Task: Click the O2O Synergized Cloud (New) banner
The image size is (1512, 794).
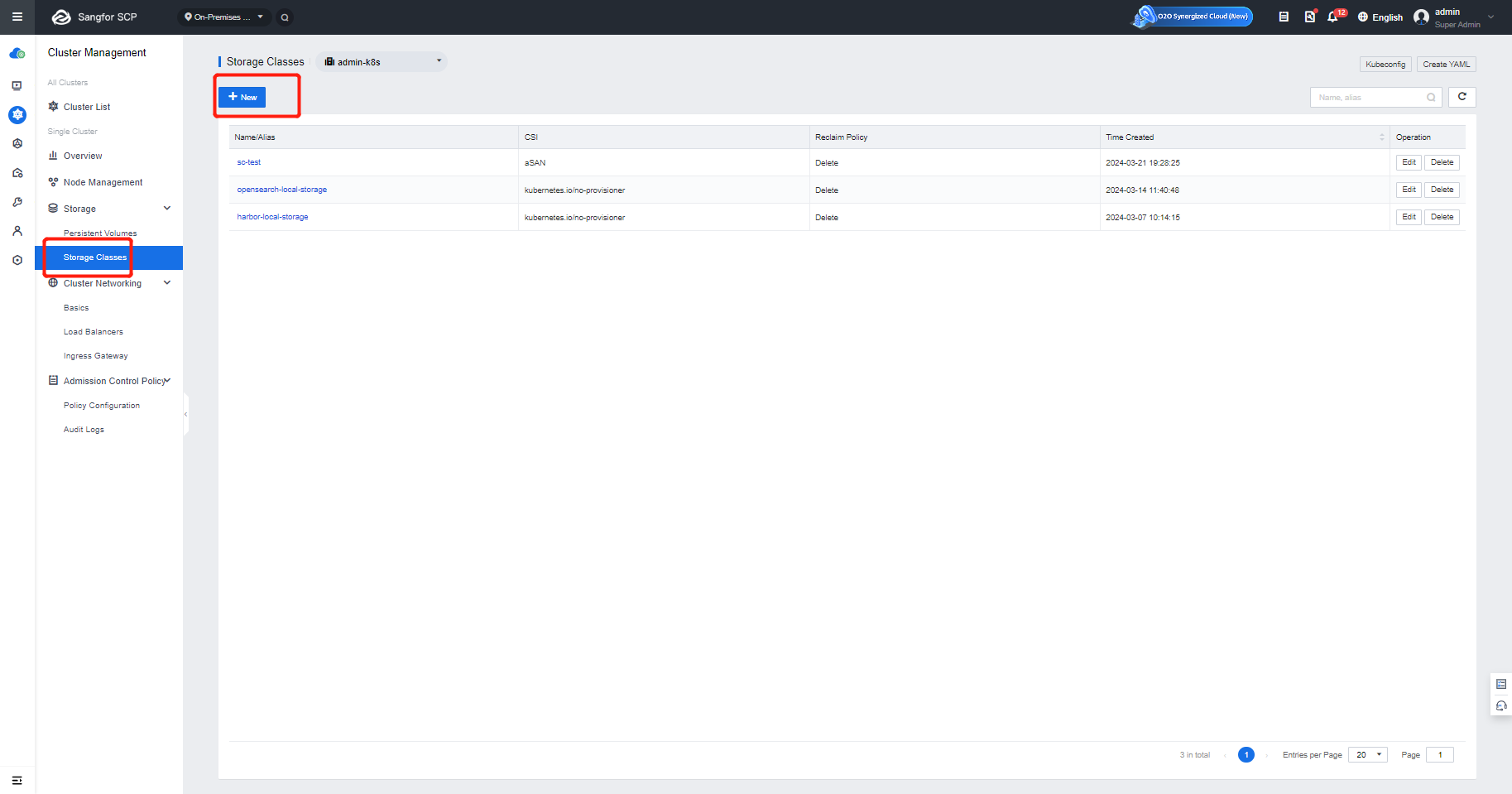Action: (x=1193, y=17)
